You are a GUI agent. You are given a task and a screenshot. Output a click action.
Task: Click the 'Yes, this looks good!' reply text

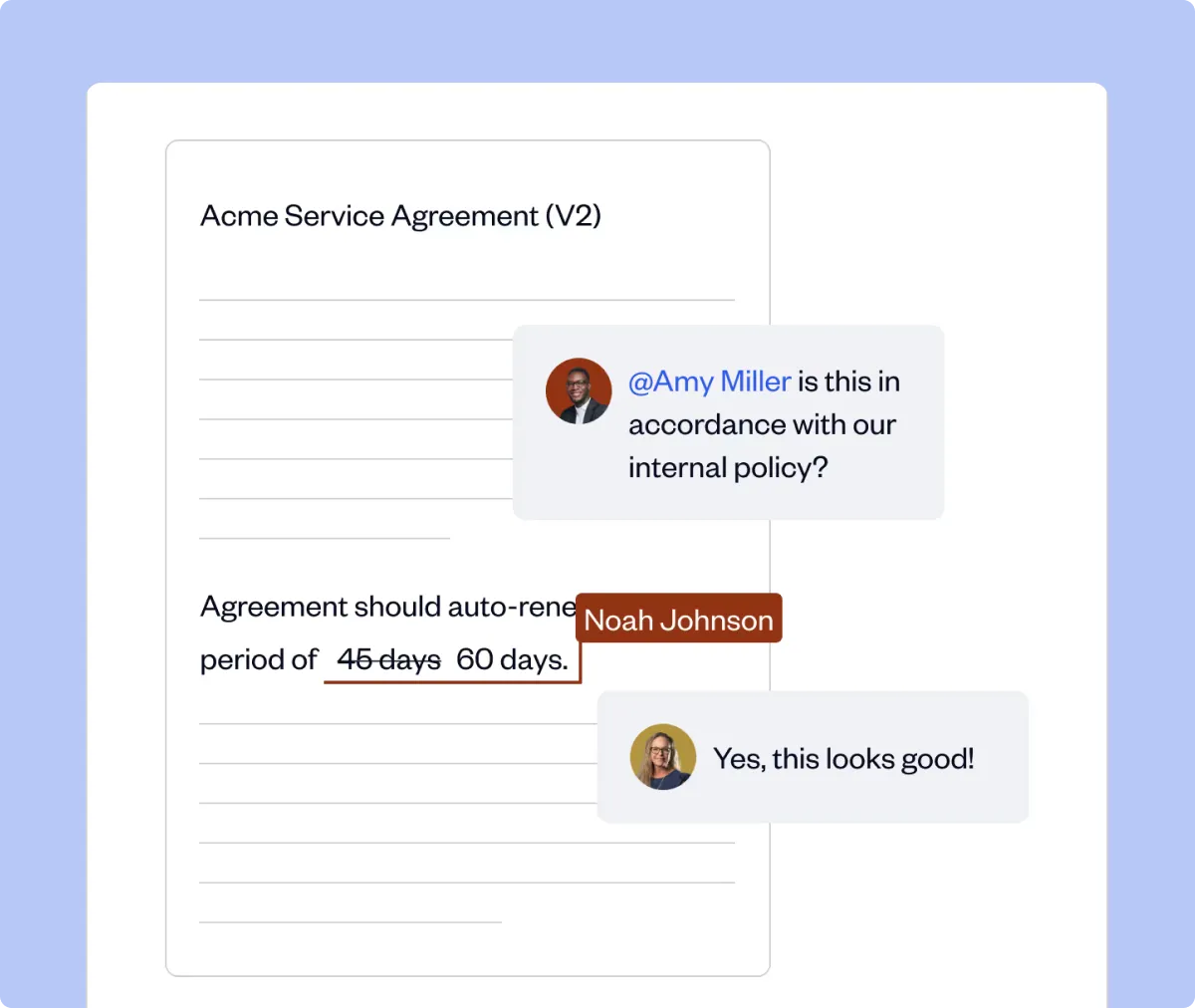843,759
